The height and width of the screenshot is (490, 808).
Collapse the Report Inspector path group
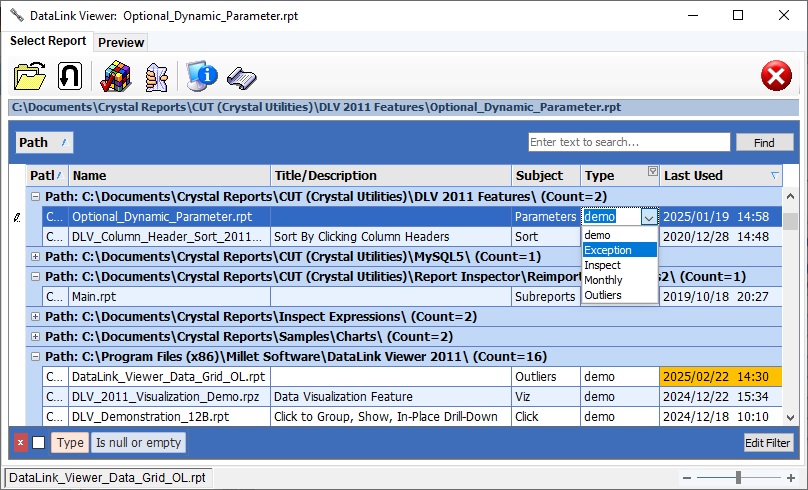click(x=35, y=277)
